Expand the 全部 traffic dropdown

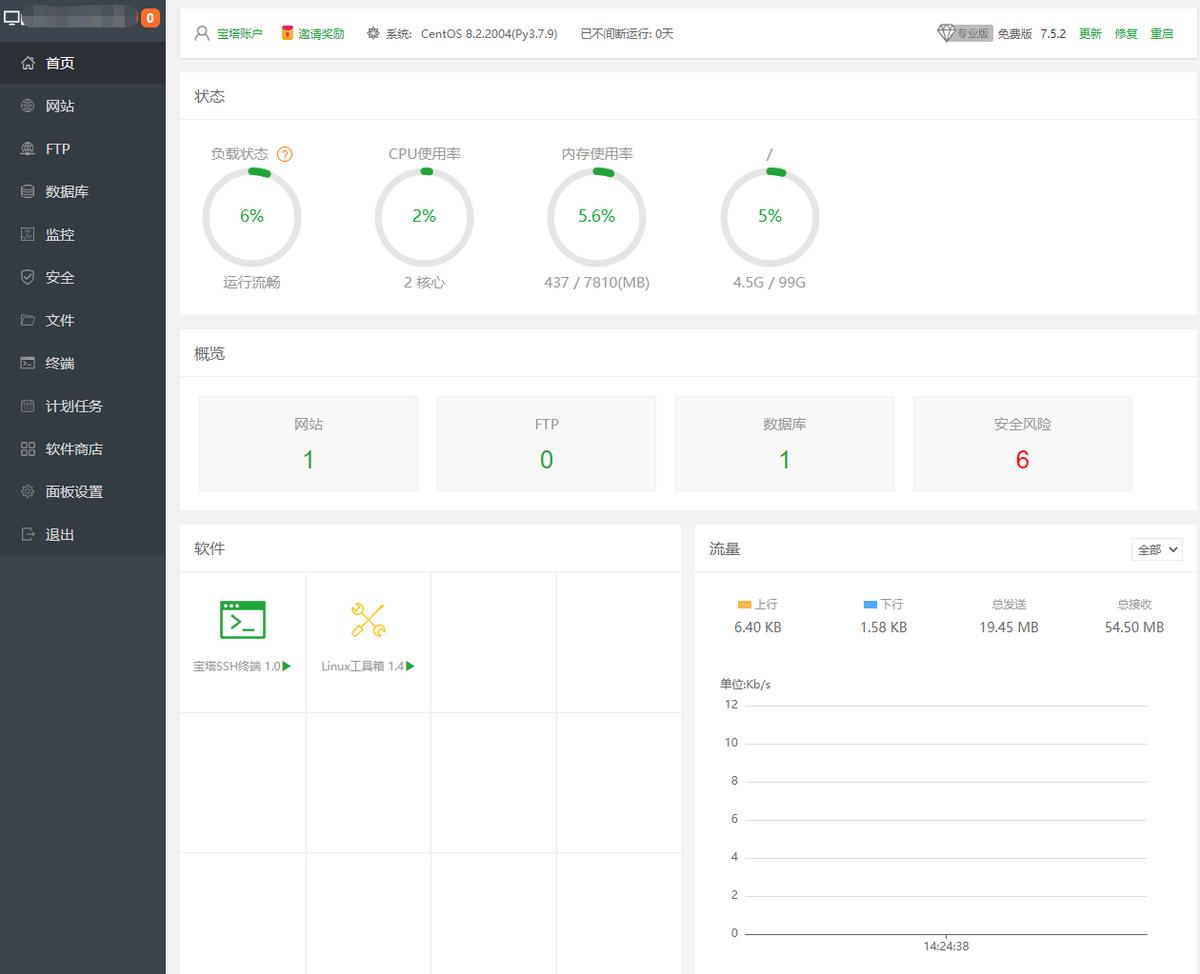pyautogui.click(x=1158, y=549)
